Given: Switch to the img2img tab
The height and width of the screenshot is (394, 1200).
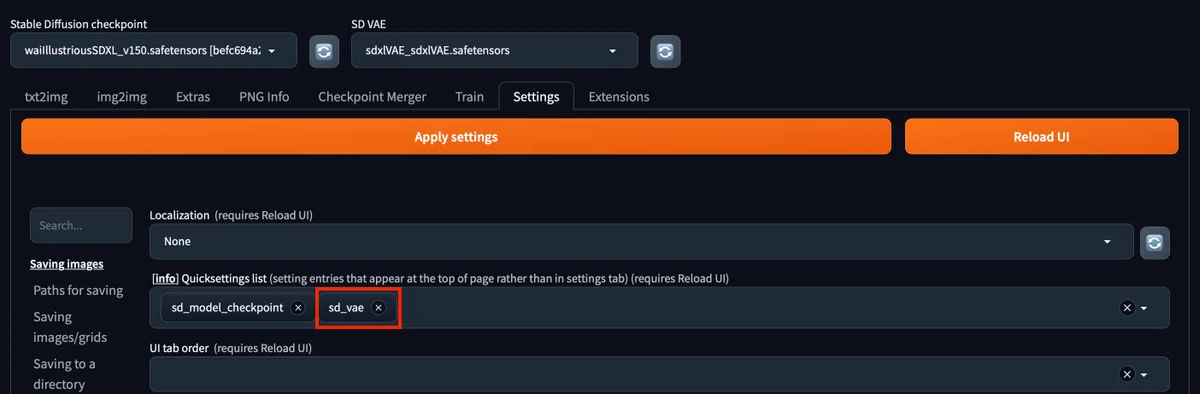Looking at the screenshot, I should click(122, 97).
